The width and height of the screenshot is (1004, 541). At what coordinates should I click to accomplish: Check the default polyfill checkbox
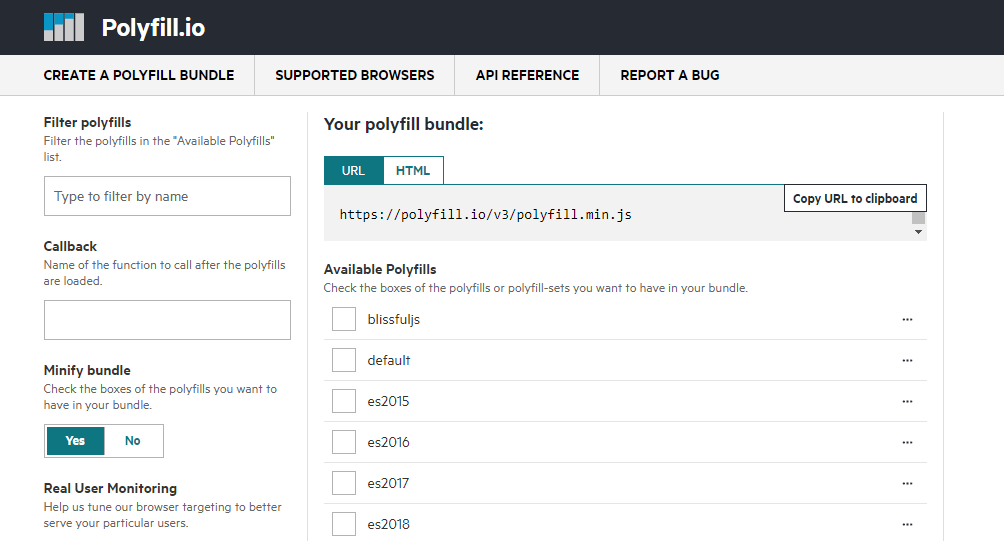[x=344, y=360]
